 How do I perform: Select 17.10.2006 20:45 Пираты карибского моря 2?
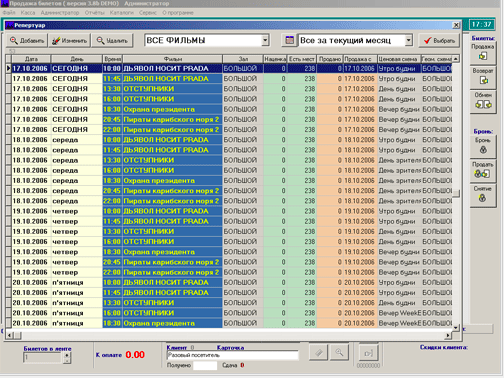click(232, 119)
